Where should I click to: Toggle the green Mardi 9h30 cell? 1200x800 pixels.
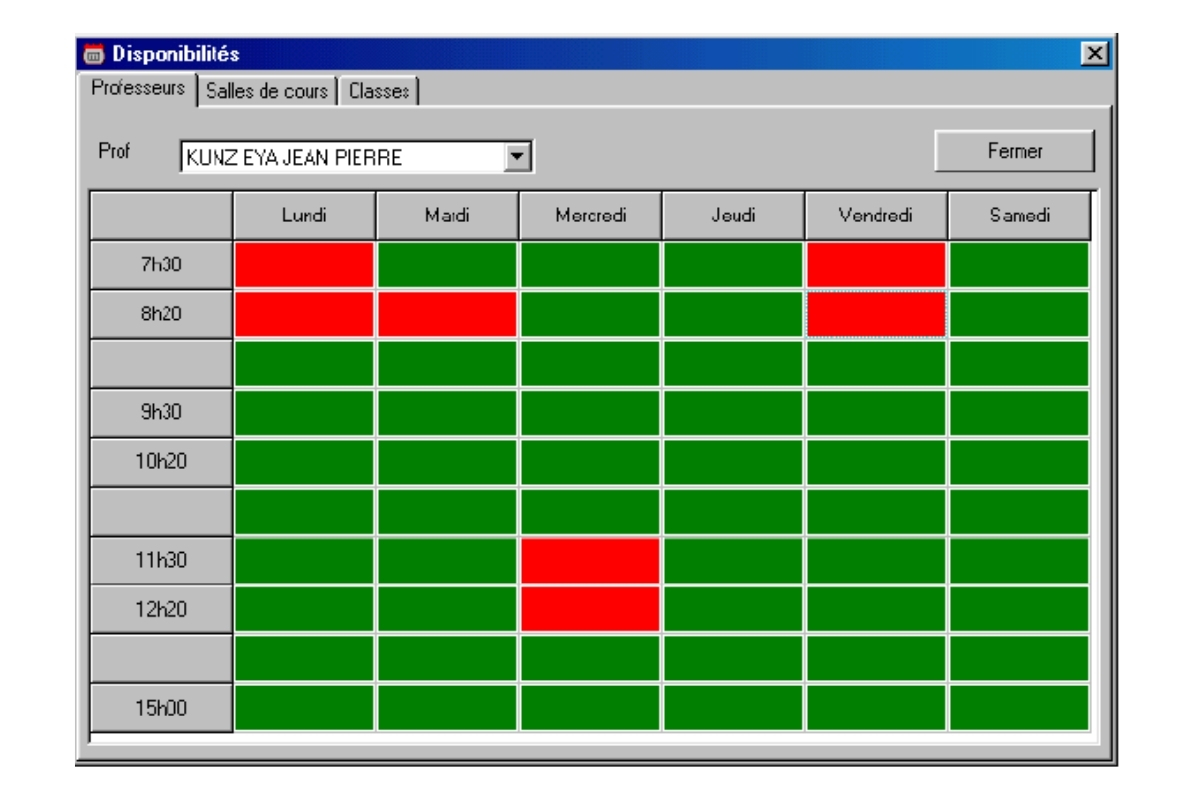447,412
